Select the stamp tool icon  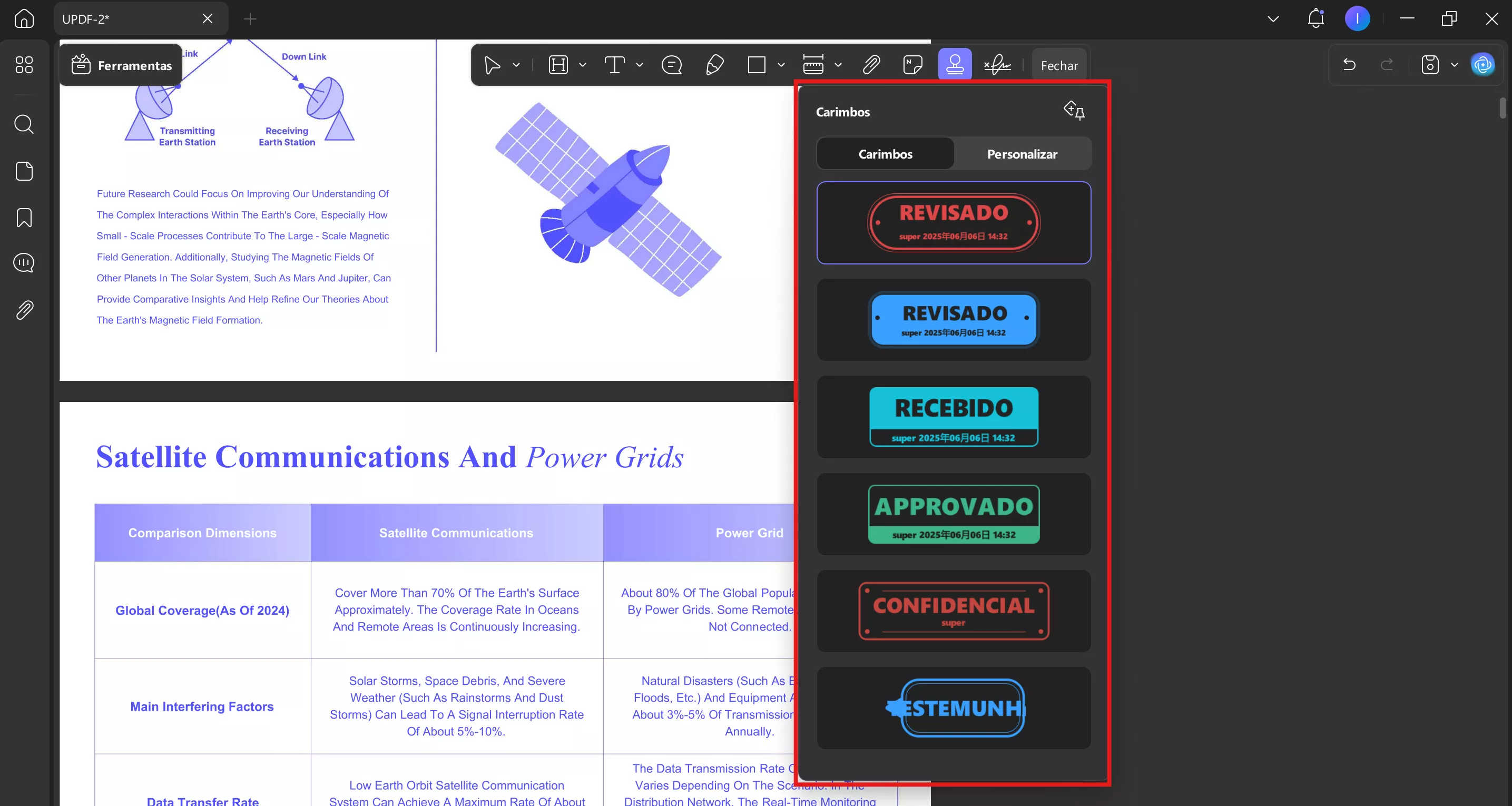pyautogui.click(x=955, y=65)
